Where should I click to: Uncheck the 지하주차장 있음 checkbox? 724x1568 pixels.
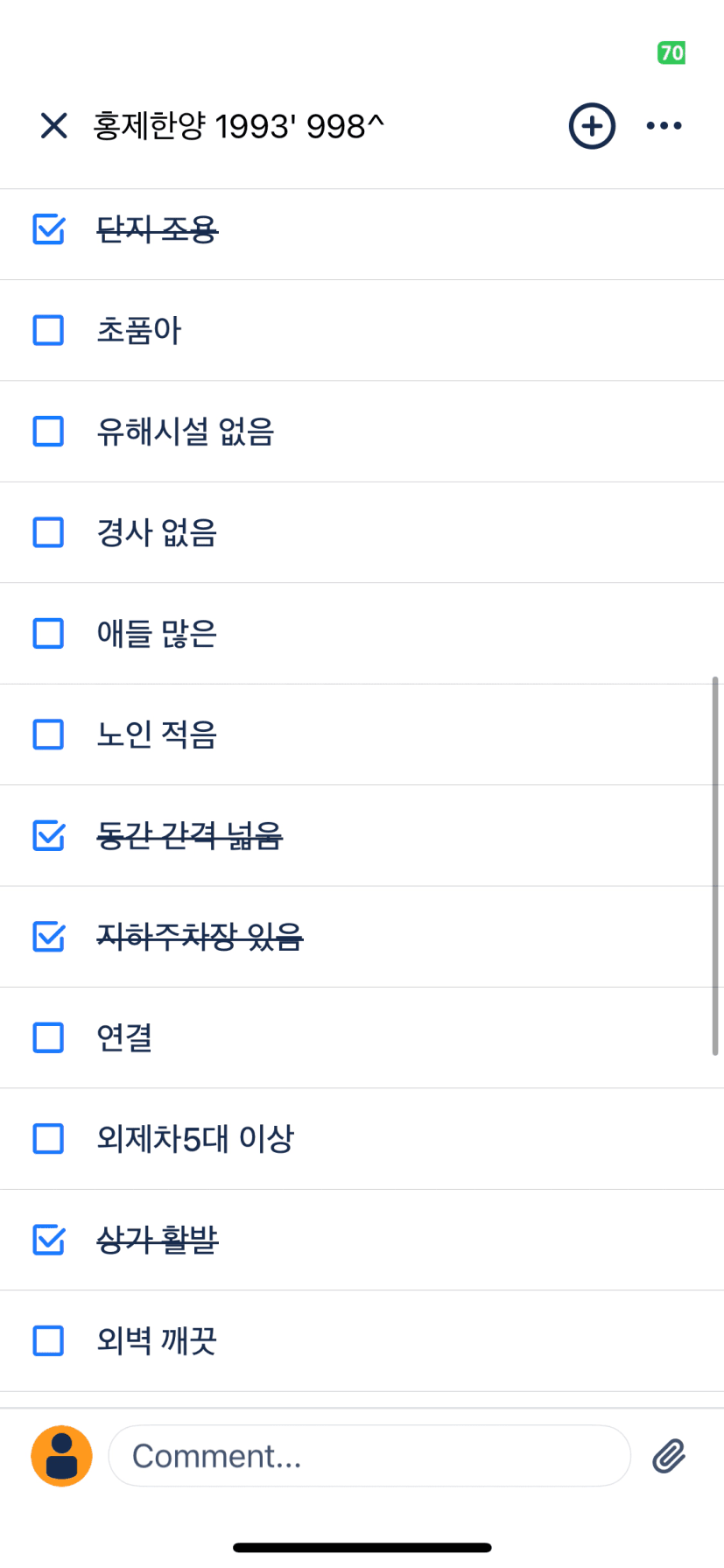coord(48,937)
